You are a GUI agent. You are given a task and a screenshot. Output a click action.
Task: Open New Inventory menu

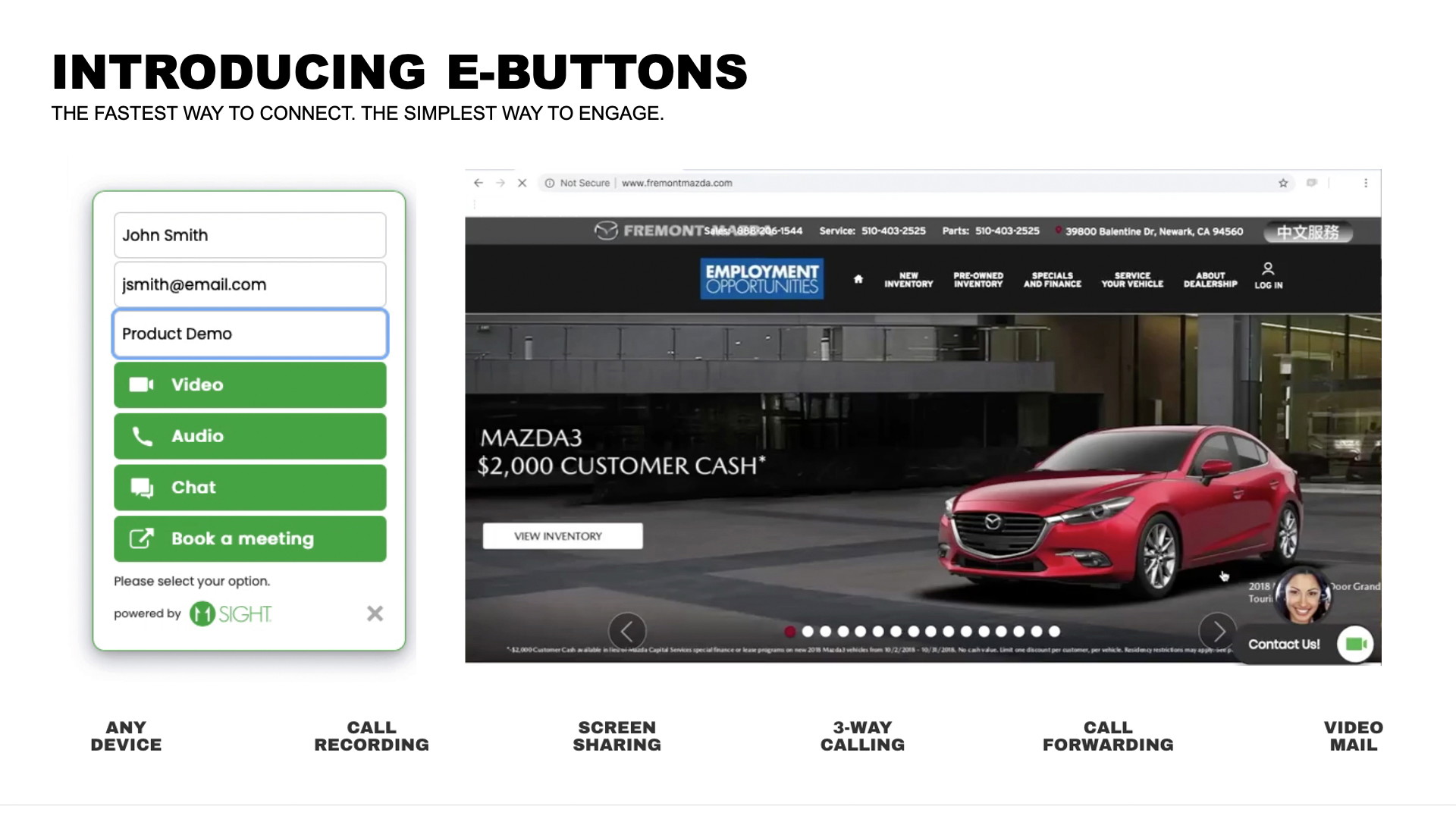908,280
